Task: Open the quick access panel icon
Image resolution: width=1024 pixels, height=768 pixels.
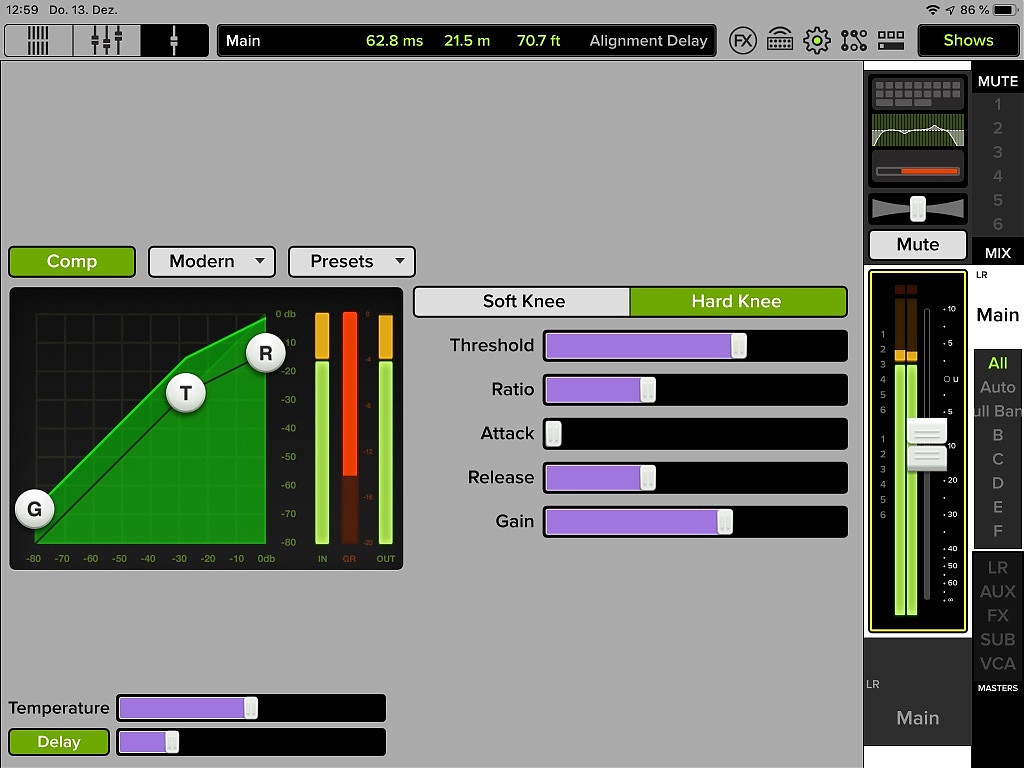Action: (x=890, y=41)
